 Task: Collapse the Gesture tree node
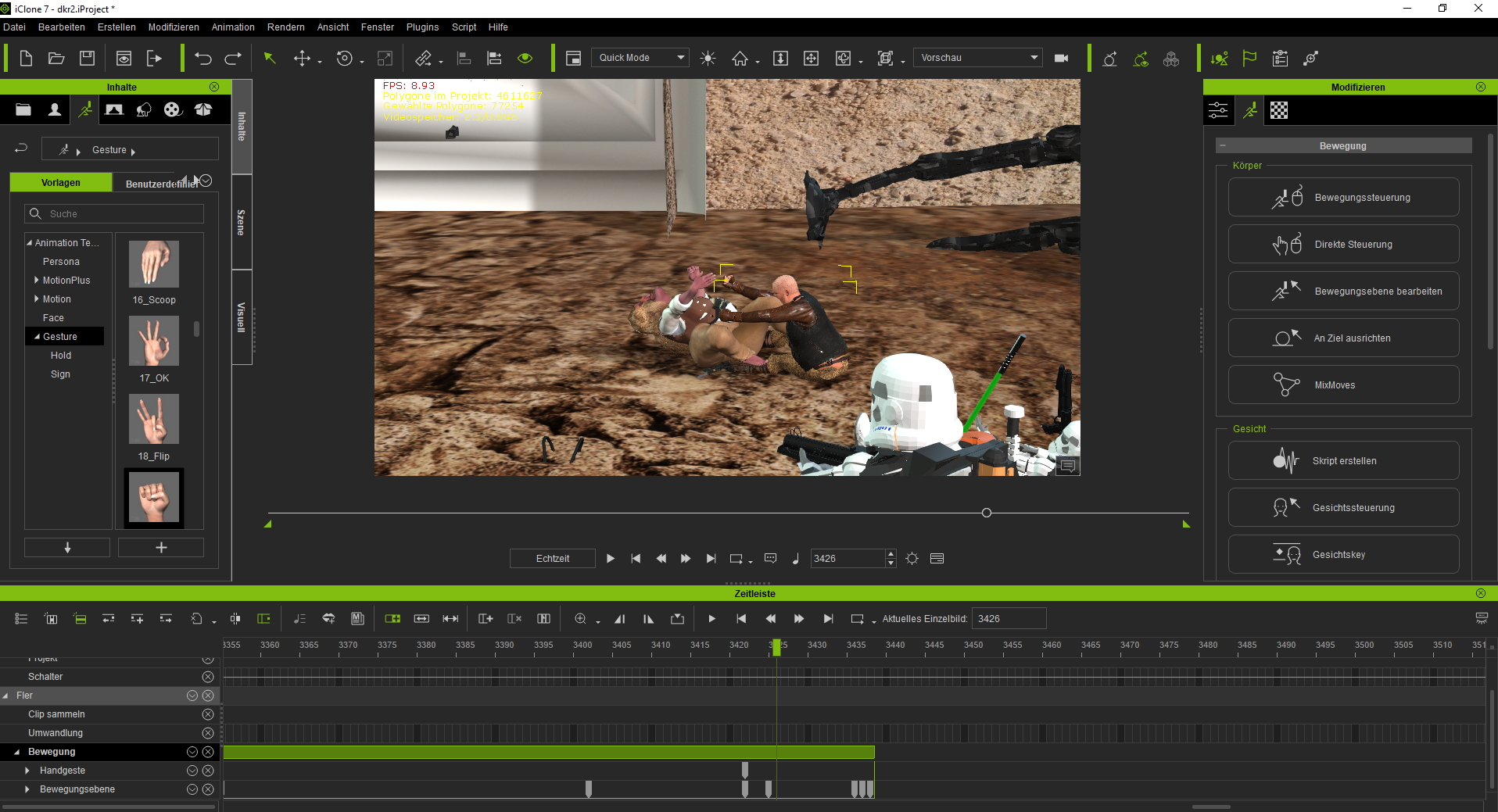tap(37, 337)
